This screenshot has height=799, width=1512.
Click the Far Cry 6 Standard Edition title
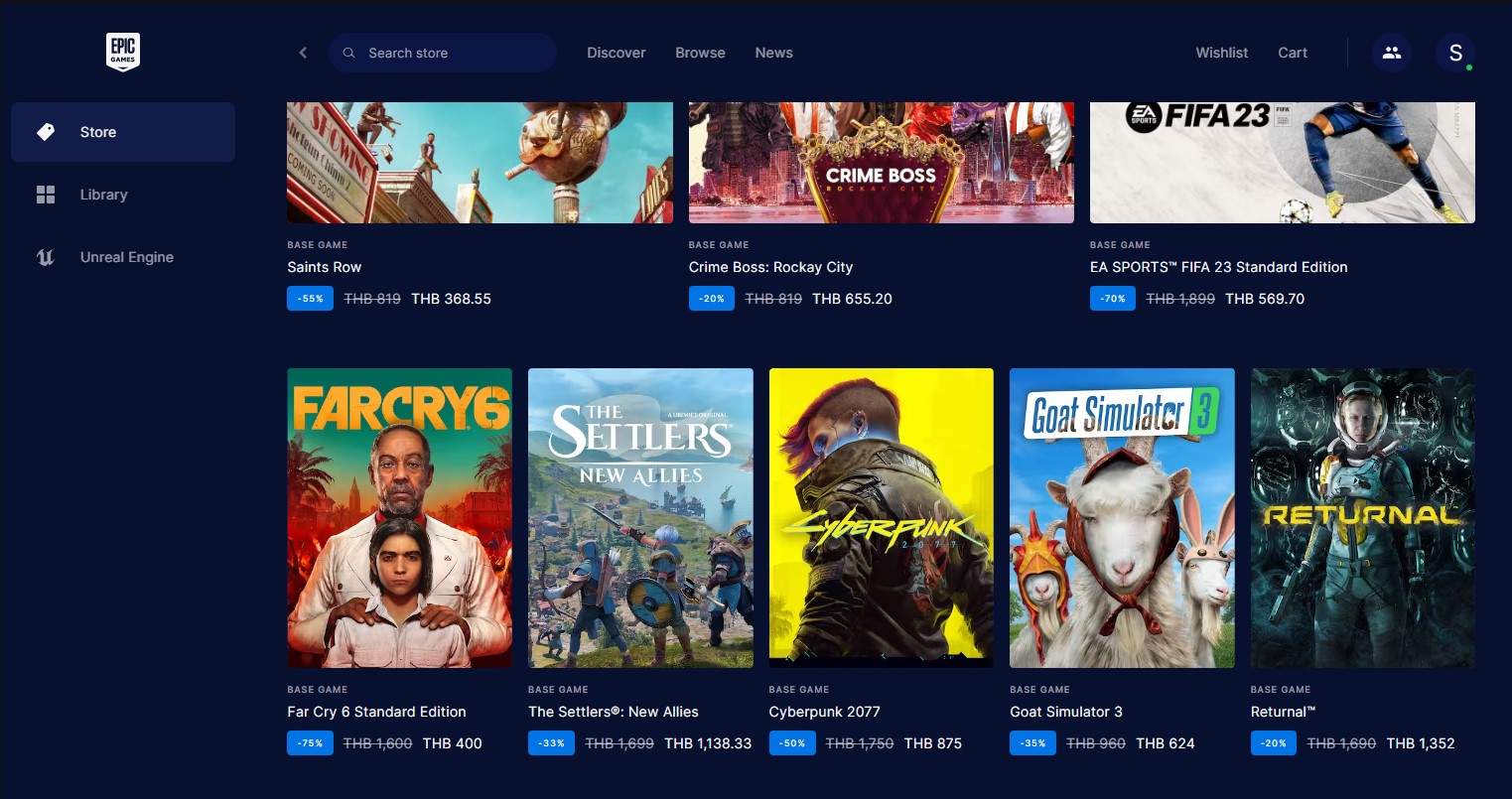click(x=376, y=712)
